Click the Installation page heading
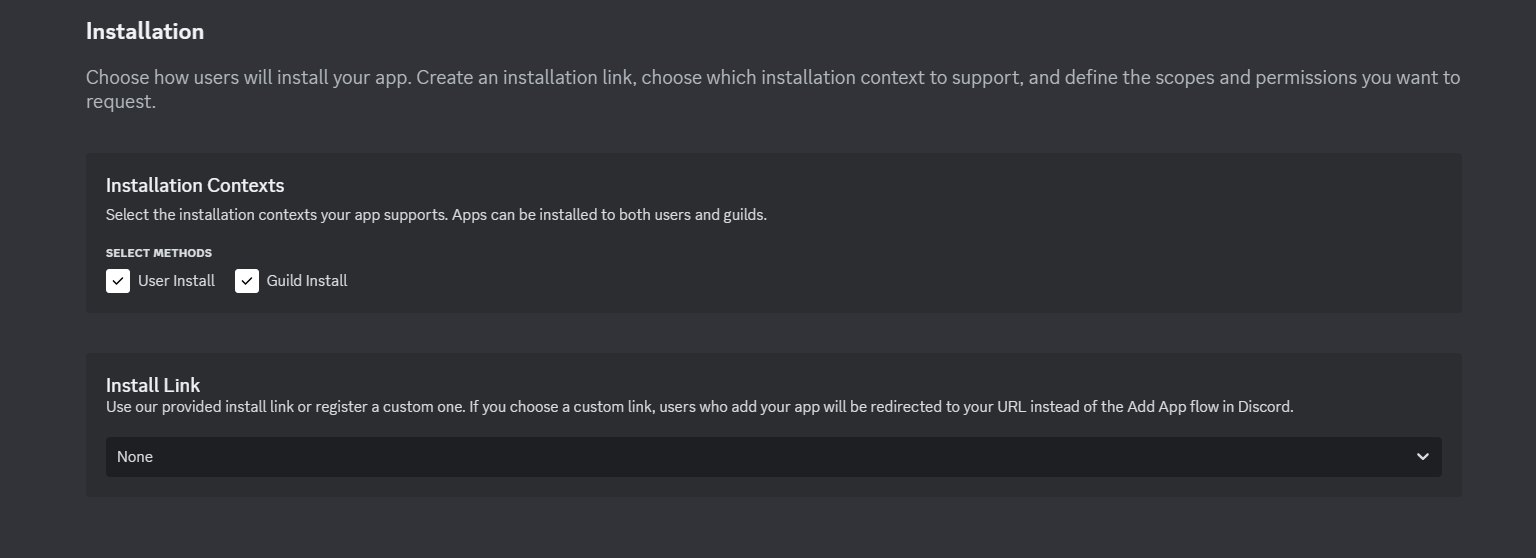 145,32
